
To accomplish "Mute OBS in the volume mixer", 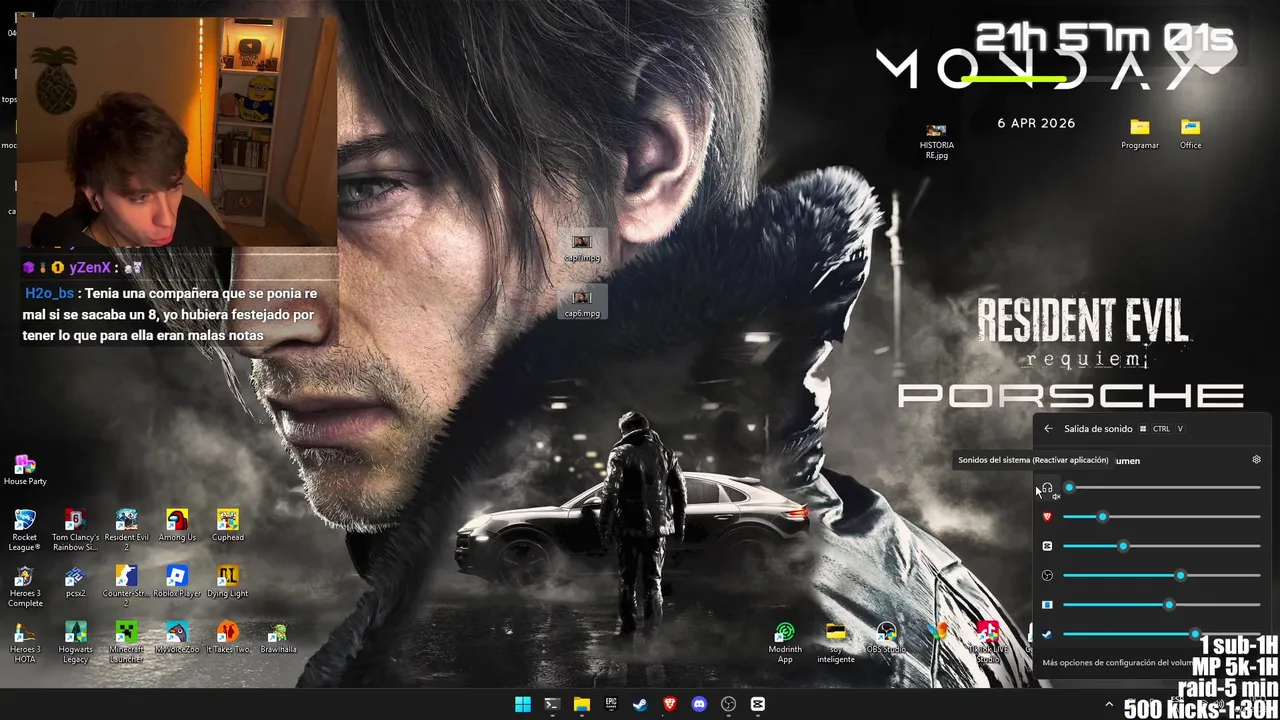I will (1047, 575).
